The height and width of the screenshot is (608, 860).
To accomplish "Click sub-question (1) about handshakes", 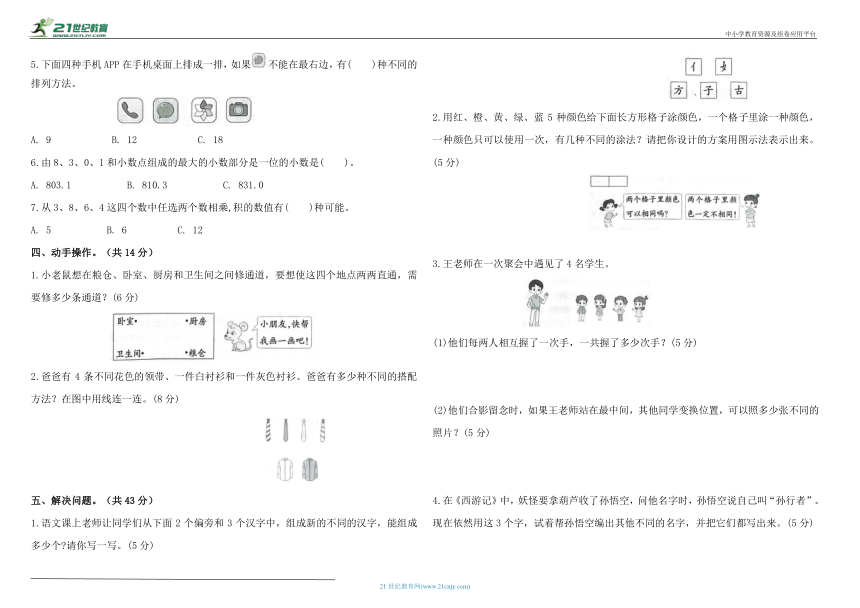I will pyautogui.click(x=565, y=343).
